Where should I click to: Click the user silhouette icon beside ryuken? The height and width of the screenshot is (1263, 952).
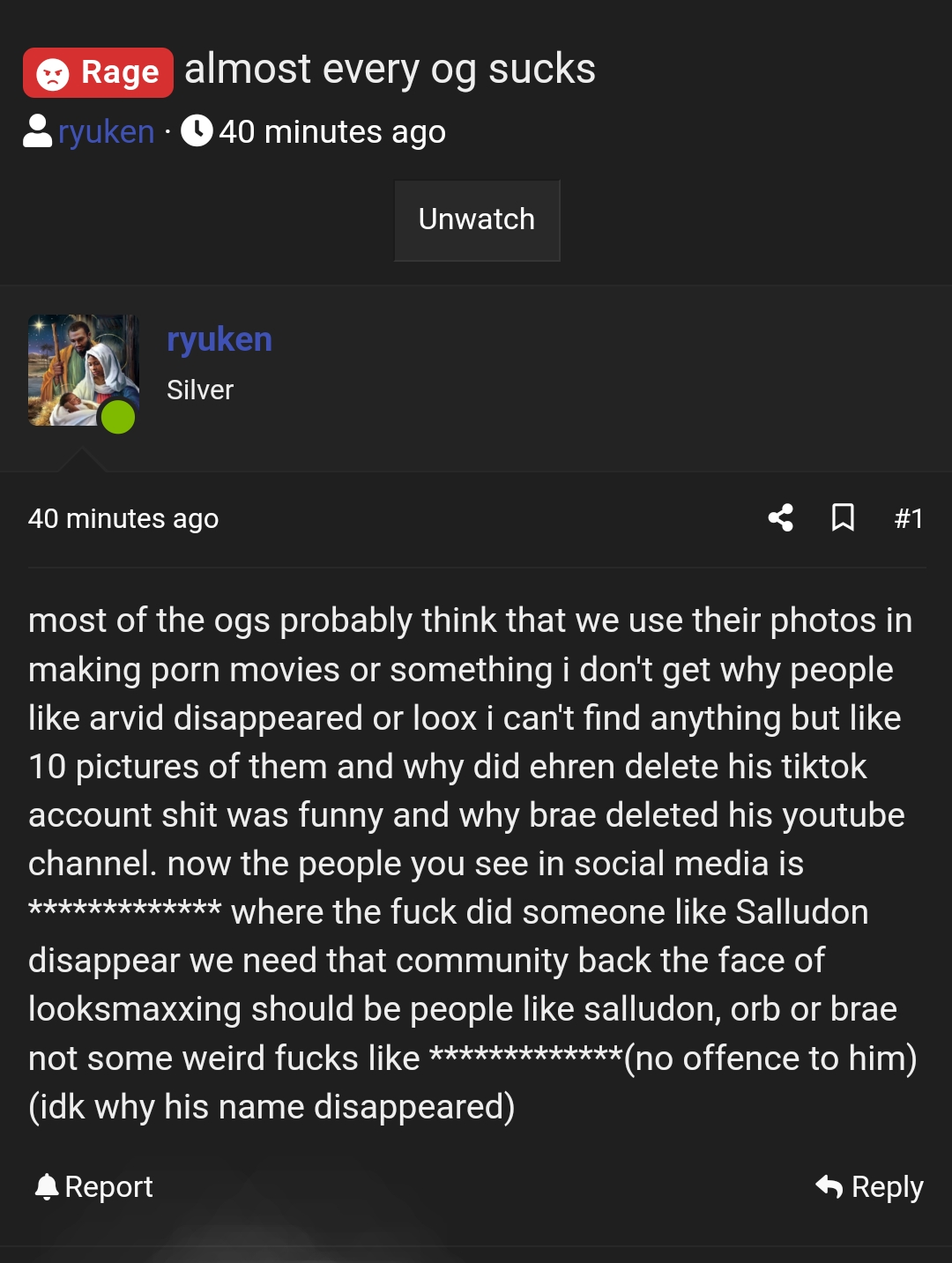pyautogui.click(x=37, y=131)
